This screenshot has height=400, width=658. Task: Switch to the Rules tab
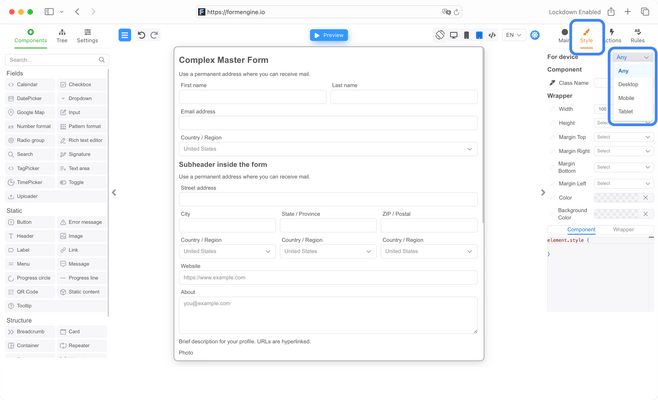pos(637,37)
